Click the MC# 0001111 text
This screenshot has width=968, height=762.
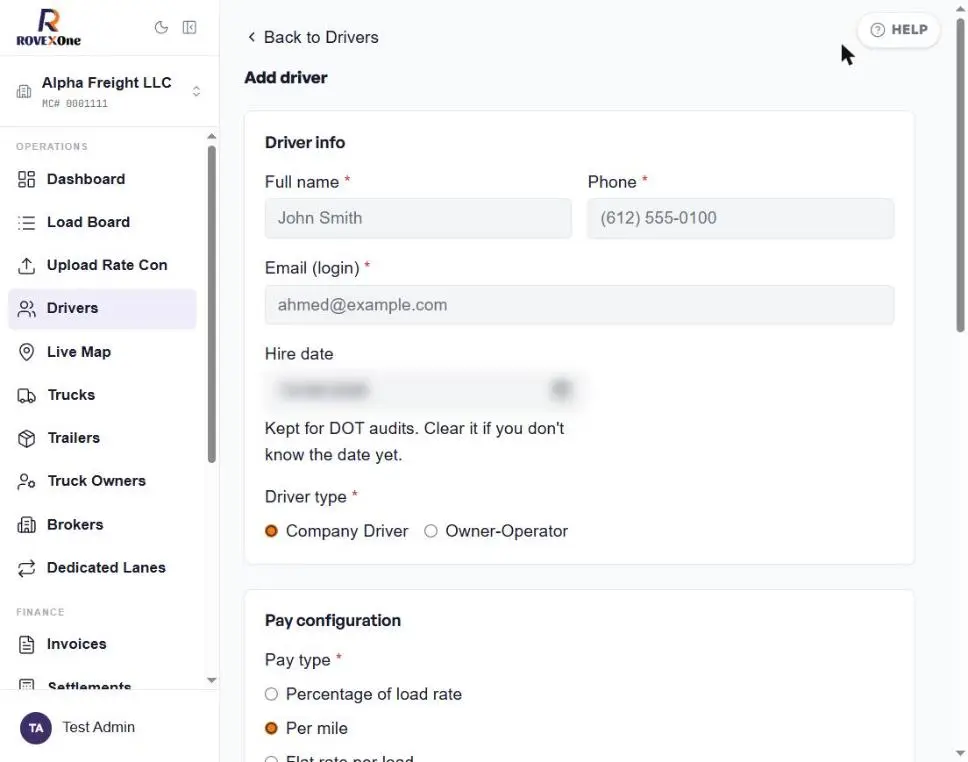pyautogui.click(x=75, y=104)
